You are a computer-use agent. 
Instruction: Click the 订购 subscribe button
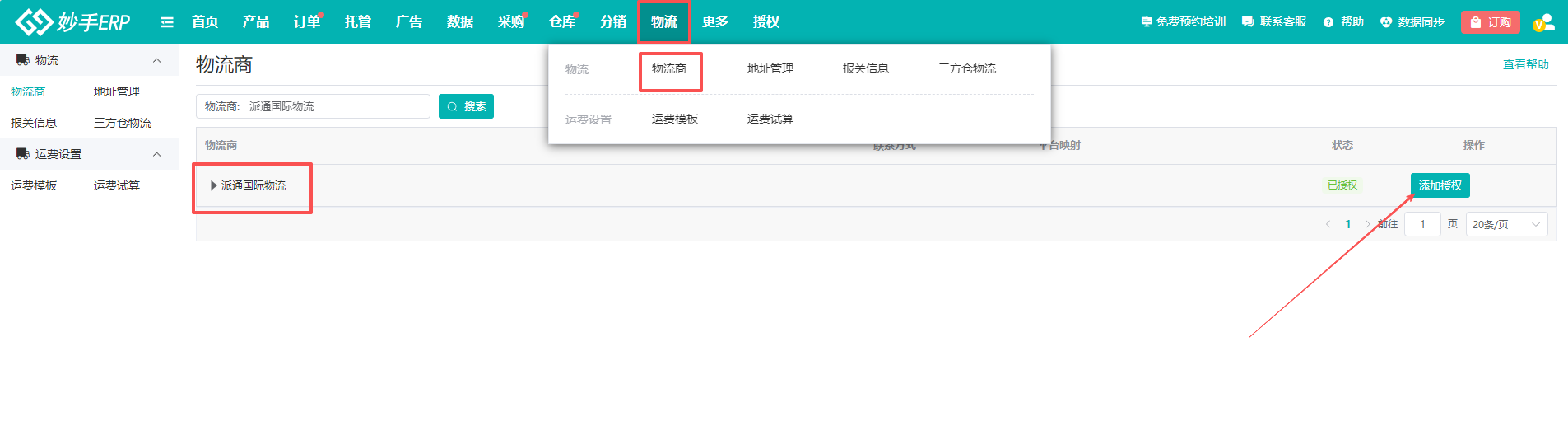[x=1490, y=22]
